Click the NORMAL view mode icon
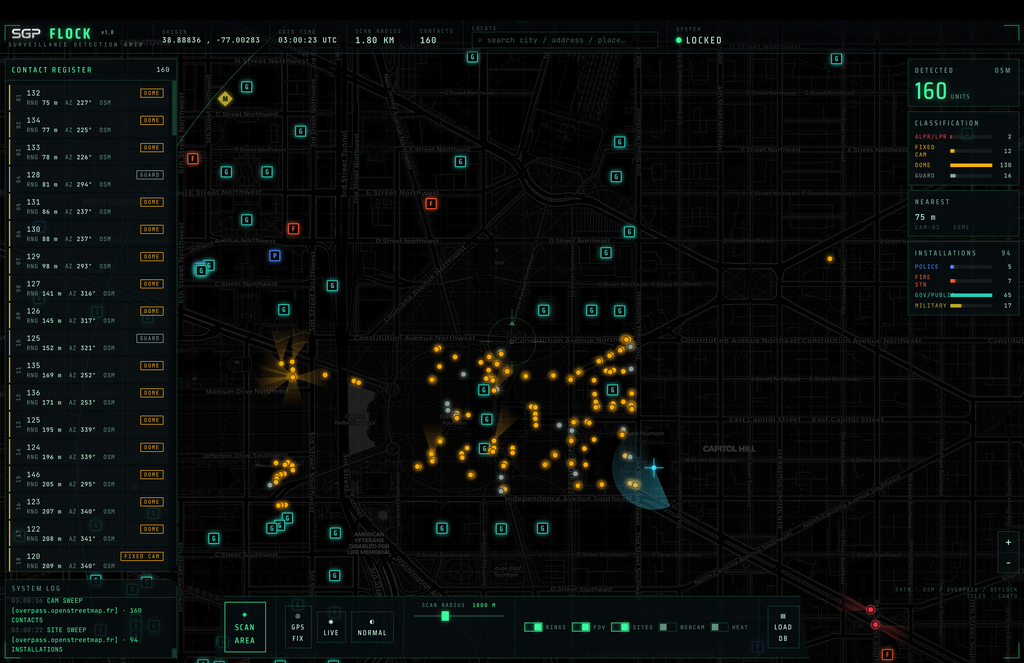This screenshot has width=1024, height=663. point(372,627)
